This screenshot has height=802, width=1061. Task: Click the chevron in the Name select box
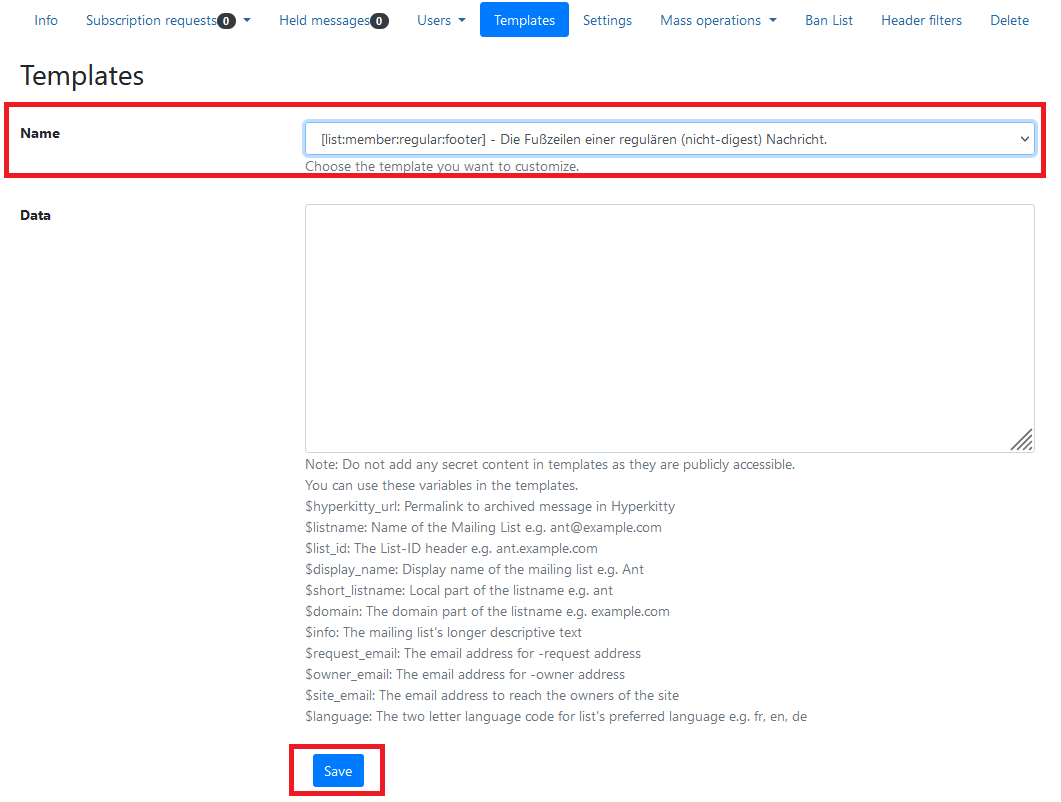point(1024,139)
